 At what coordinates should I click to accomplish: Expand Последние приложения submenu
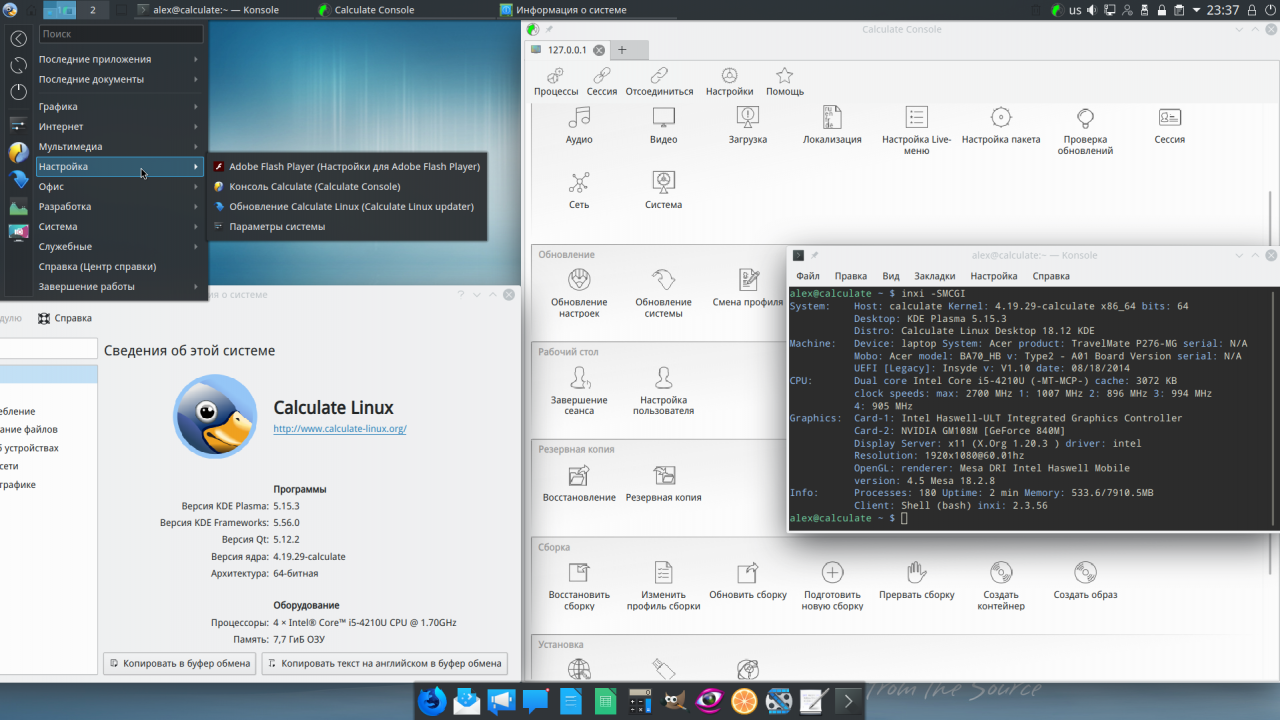119,59
